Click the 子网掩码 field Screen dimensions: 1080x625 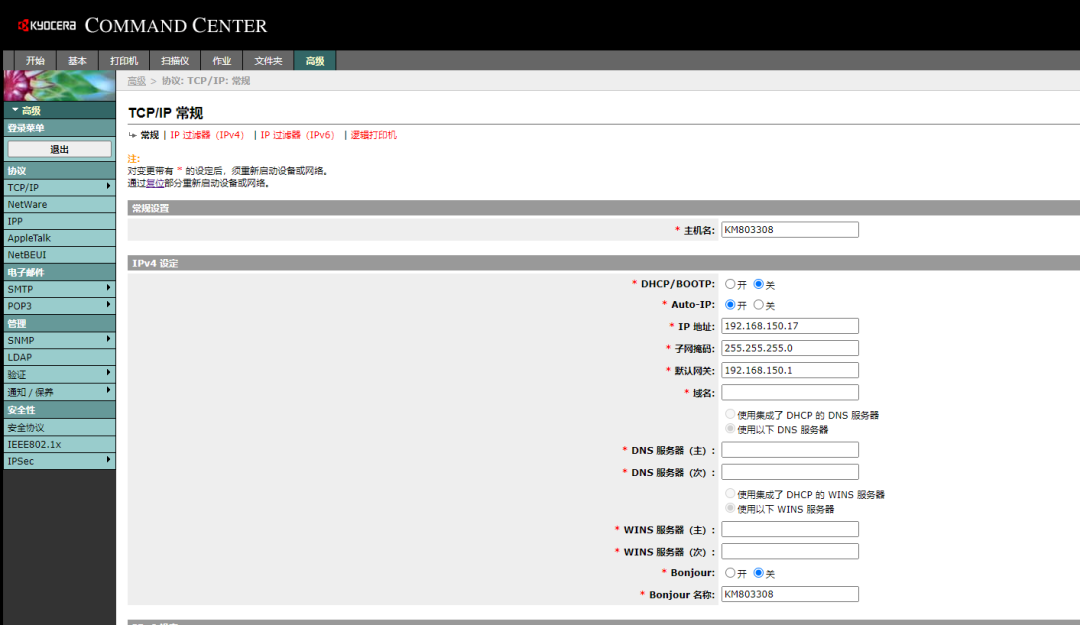pos(789,348)
